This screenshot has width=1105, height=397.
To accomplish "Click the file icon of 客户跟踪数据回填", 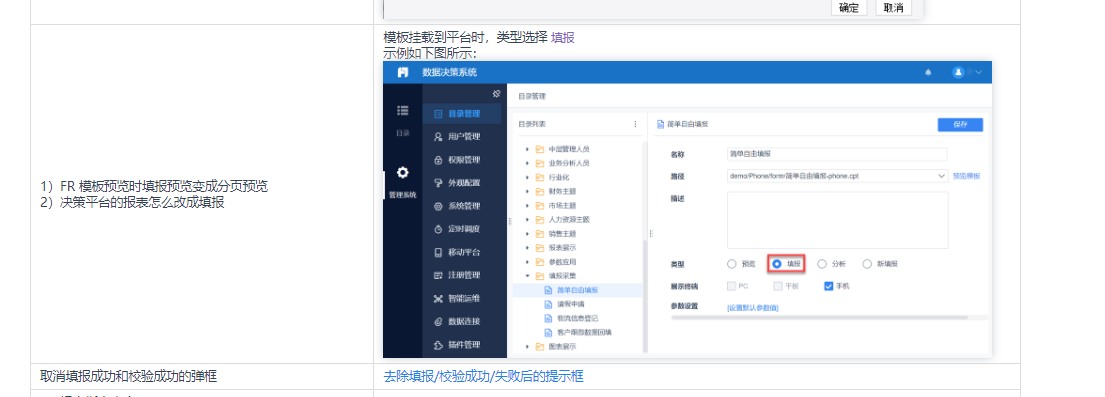I will pos(549,332).
